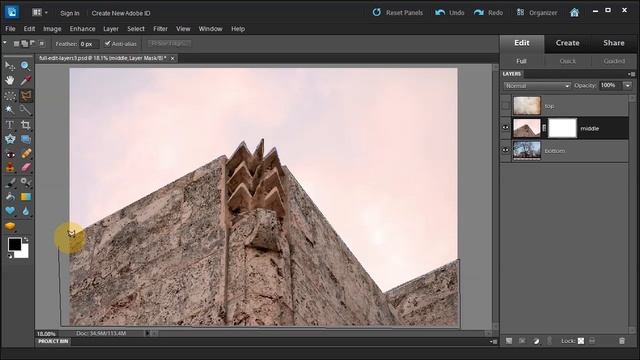This screenshot has height=360, width=640.
Task: Open the Layer menu
Action: pyautogui.click(x=111, y=29)
